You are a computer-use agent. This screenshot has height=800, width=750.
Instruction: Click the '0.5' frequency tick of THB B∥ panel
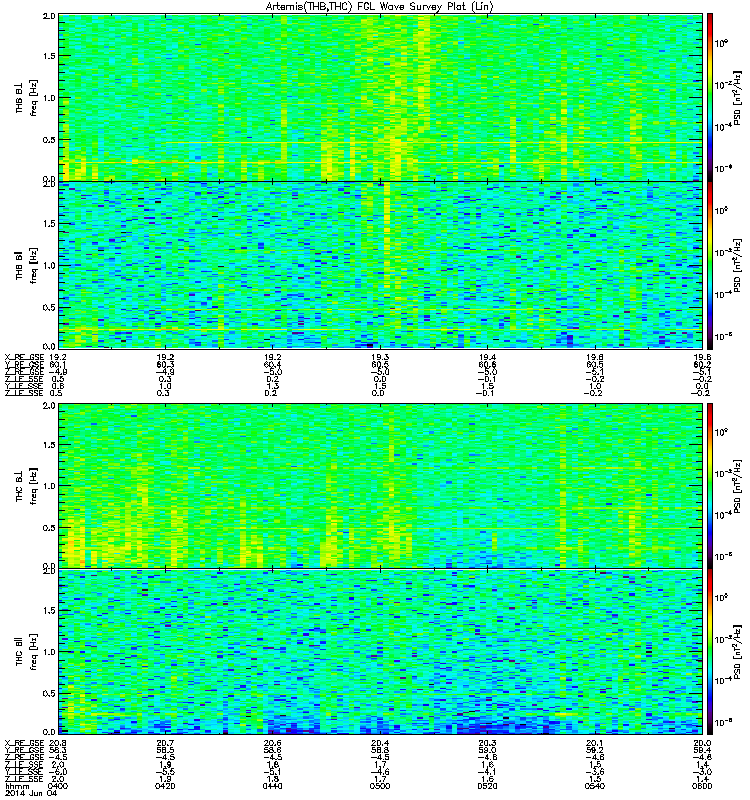click(x=49, y=307)
